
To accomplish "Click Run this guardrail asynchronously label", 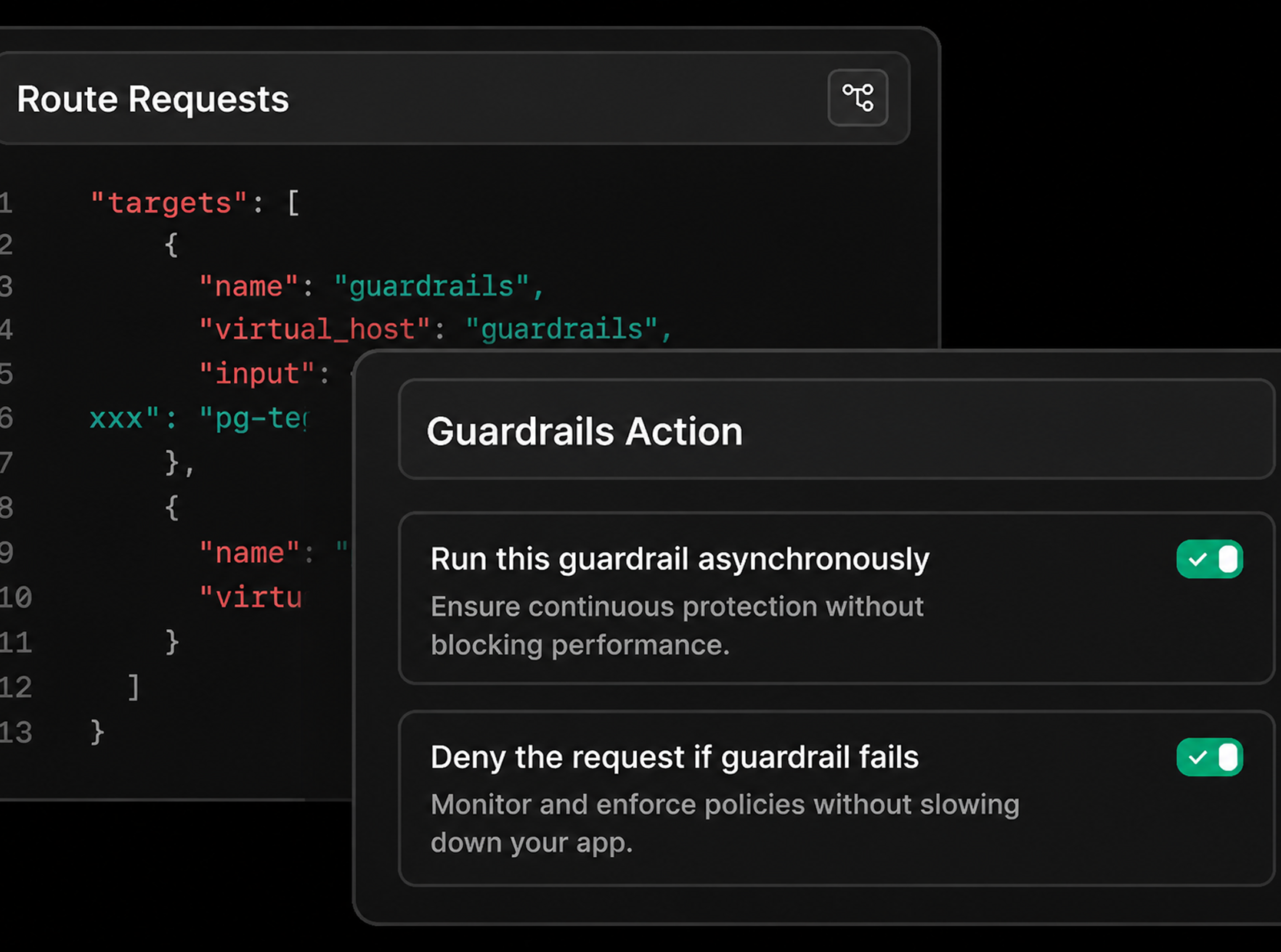I will pos(680,559).
